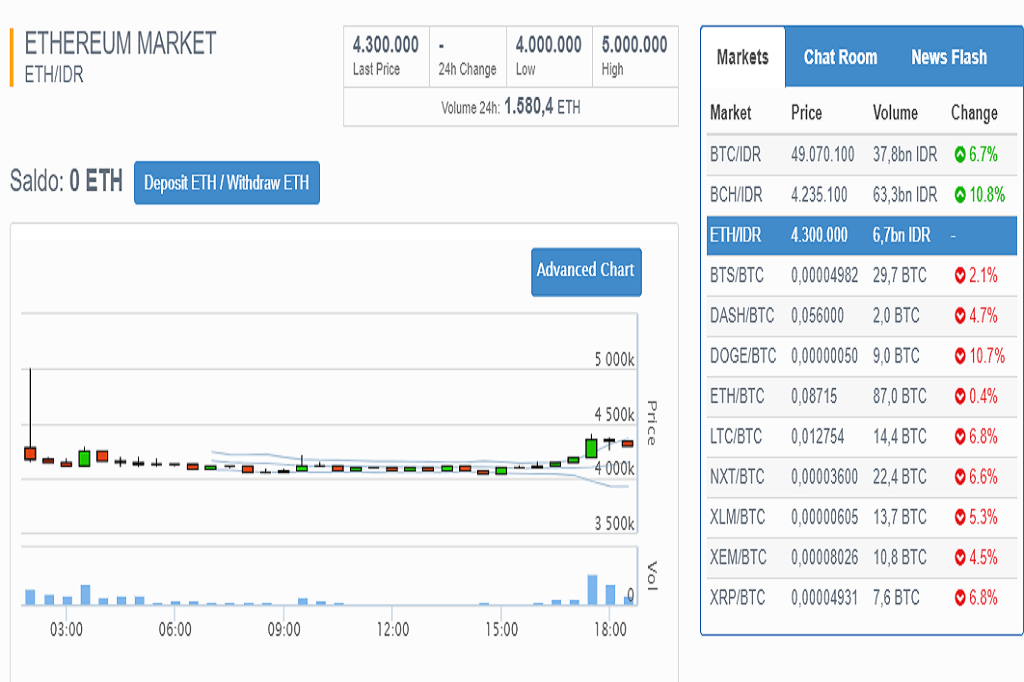Click the red down arrow beside 4.5%

point(960,557)
